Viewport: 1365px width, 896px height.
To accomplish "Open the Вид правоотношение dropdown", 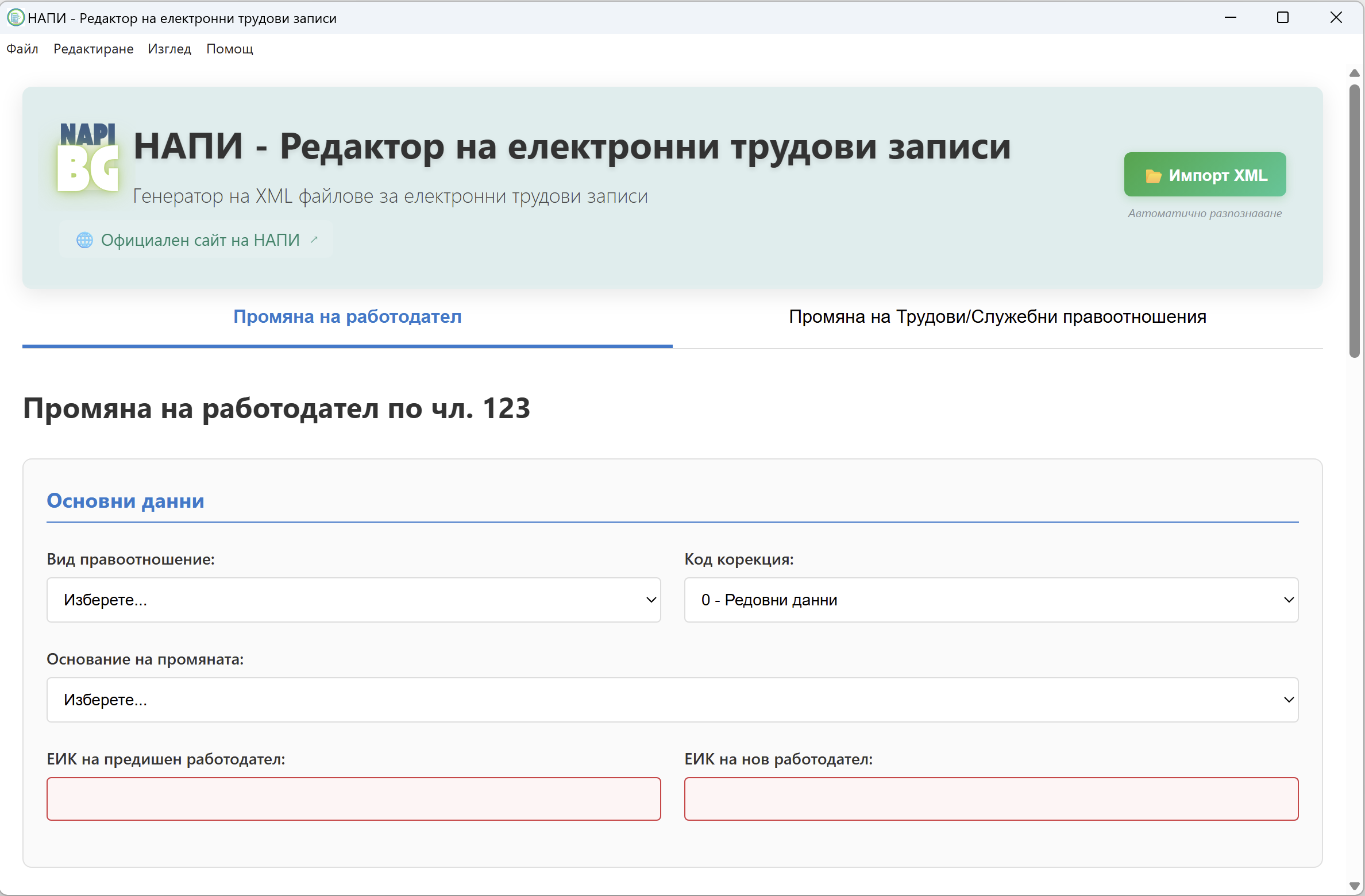I will point(353,600).
